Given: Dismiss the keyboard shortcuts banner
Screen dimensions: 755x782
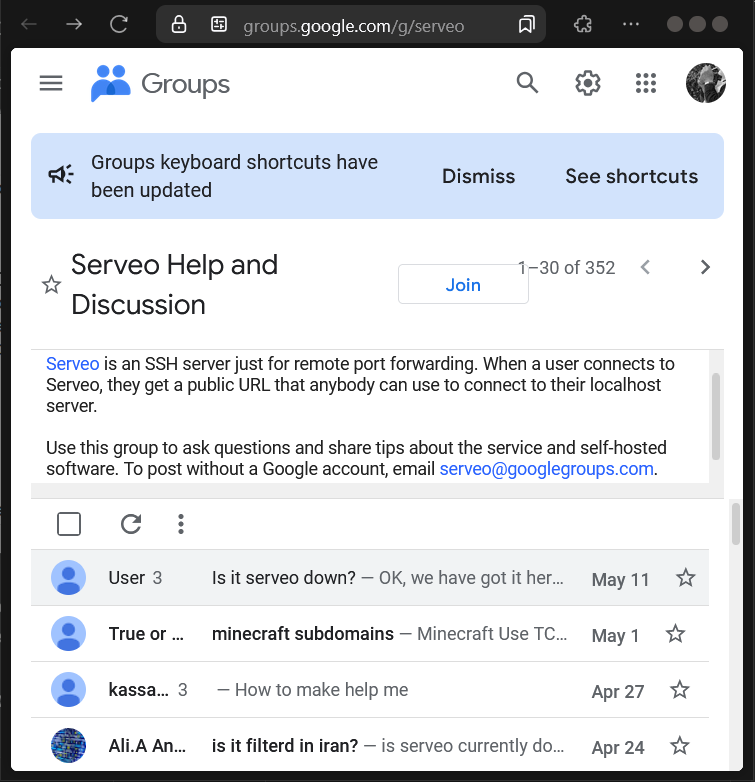Looking at the screenshot, I should (478, 176).
